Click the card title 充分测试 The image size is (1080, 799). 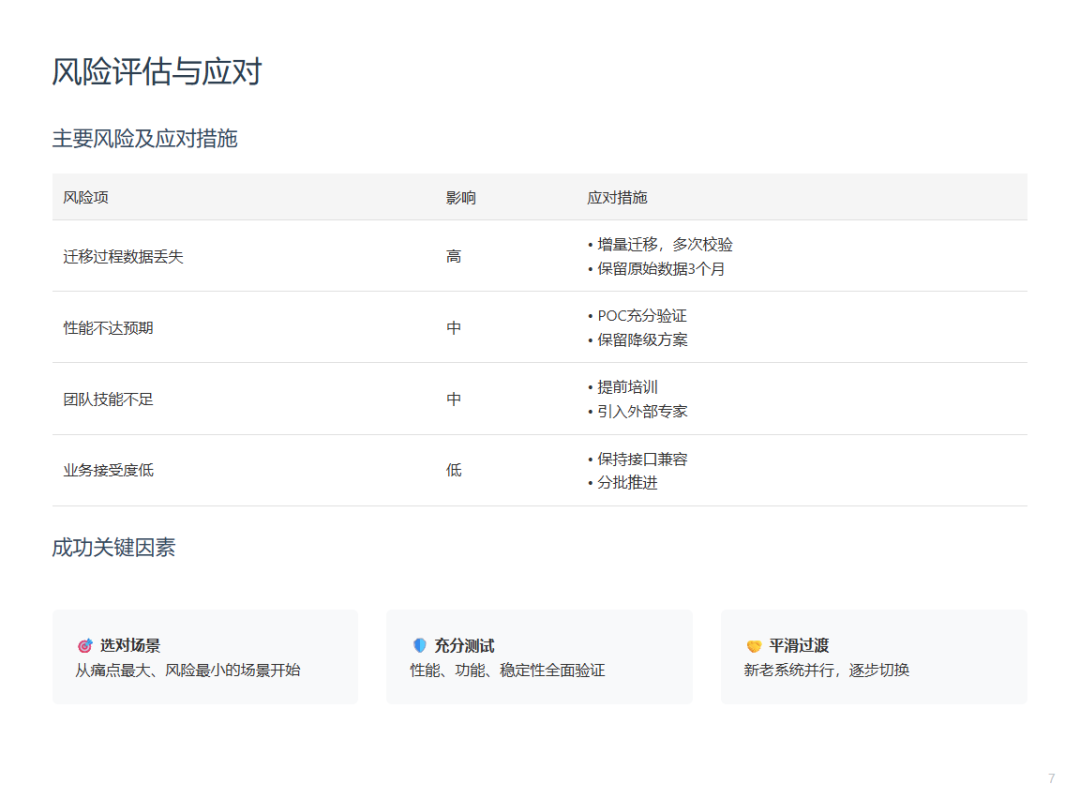point(464,645)
